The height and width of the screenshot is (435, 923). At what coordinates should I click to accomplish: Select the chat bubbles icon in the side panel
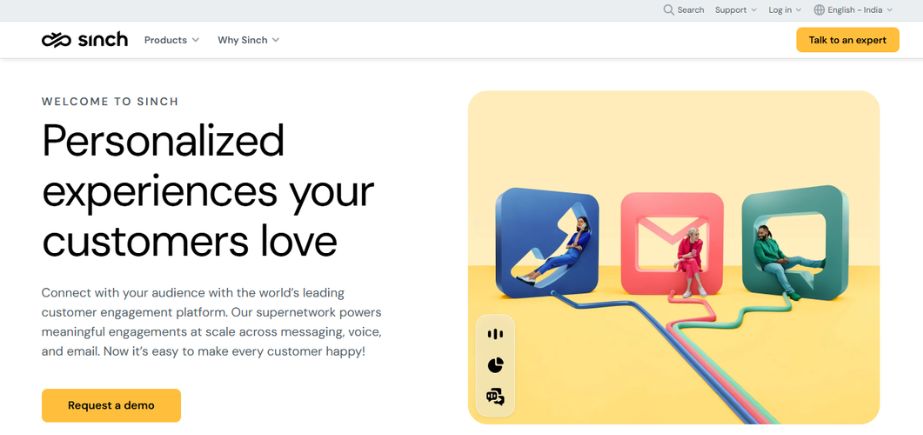pos(495,397)
